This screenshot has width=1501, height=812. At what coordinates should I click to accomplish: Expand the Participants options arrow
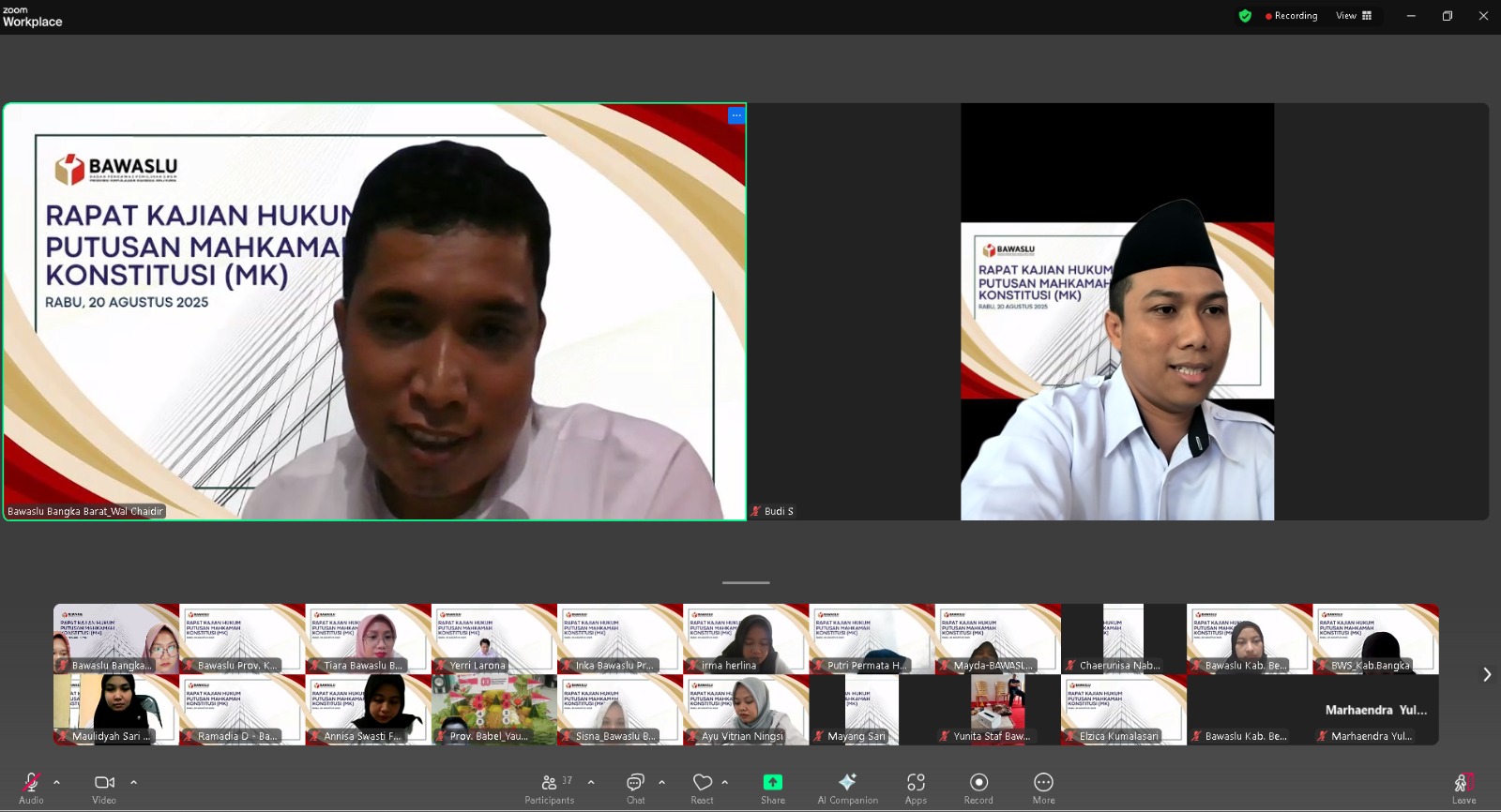[591, 782]
